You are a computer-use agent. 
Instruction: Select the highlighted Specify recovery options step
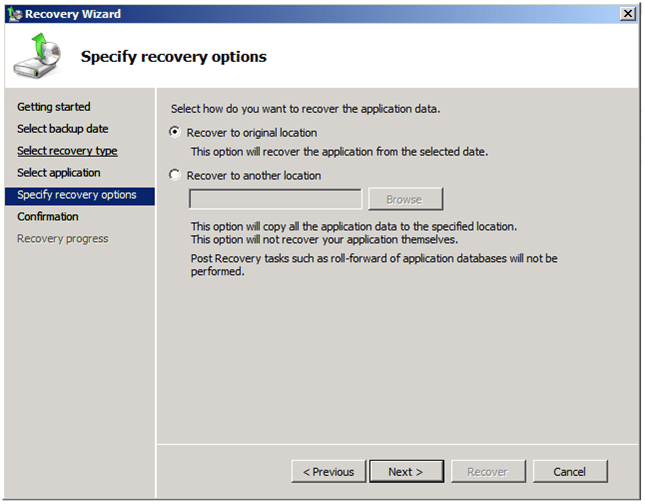[77, 195]
